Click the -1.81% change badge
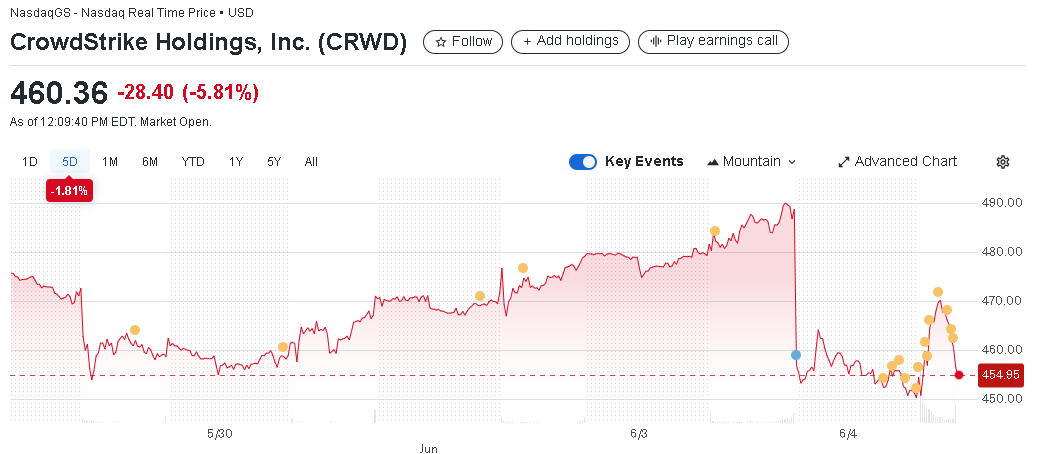The width and height of the screenshot is (1044, 454). [x=69, y=191]
